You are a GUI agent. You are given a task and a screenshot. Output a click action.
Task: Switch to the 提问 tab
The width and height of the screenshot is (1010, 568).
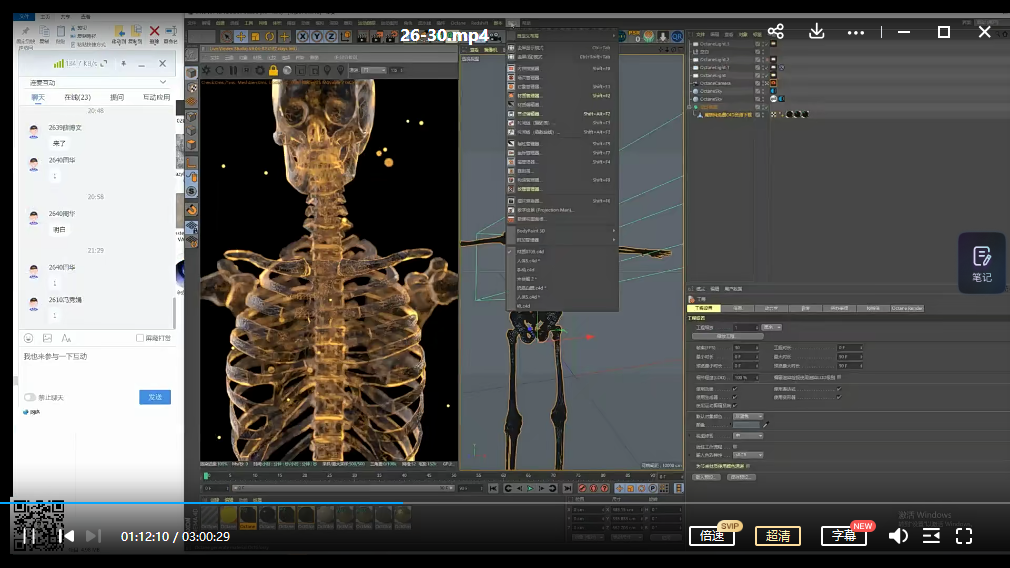[x=117, y=97]
